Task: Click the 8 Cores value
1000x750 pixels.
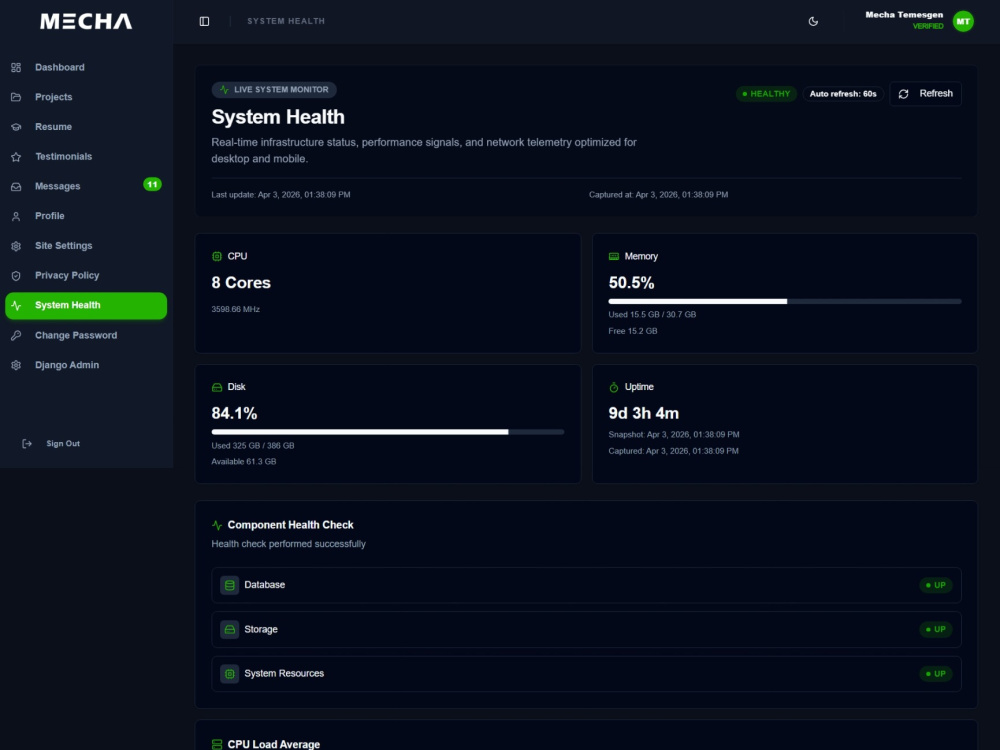Action: pyautogui.click(x=241, y=283)
